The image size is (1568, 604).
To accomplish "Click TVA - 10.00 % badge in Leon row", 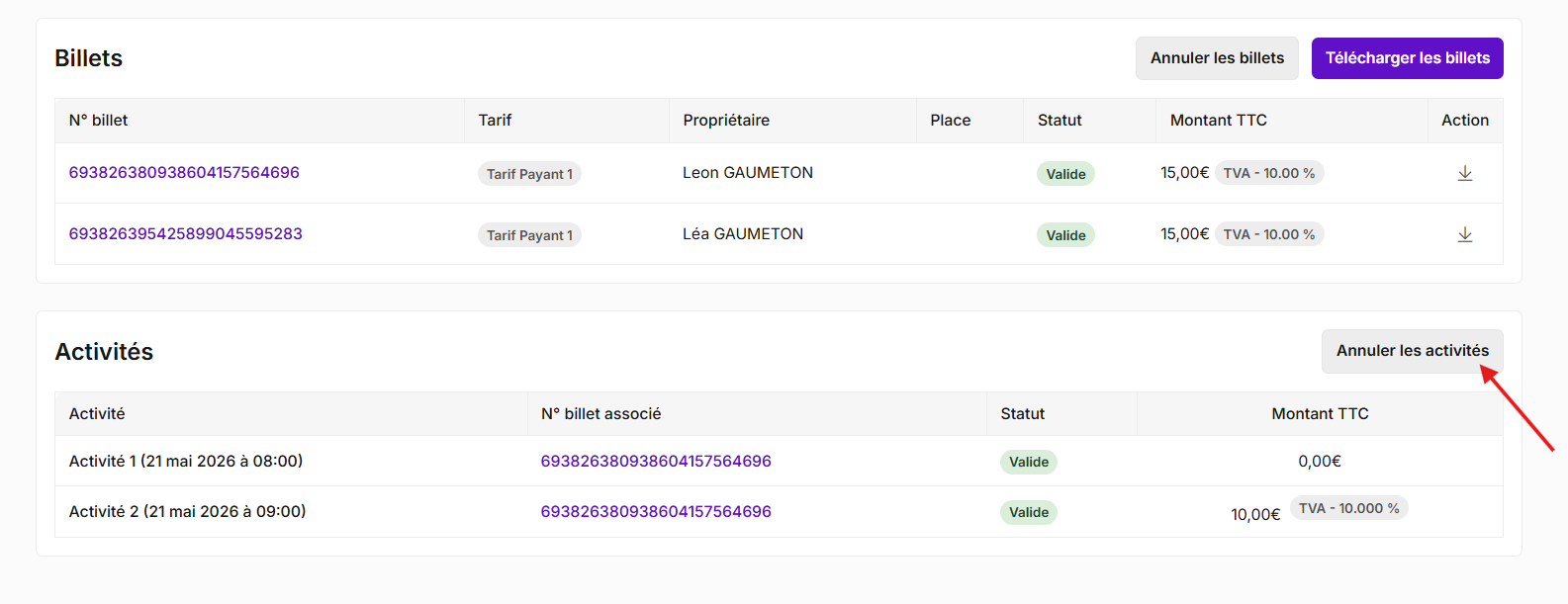I will click(1269, 173).
